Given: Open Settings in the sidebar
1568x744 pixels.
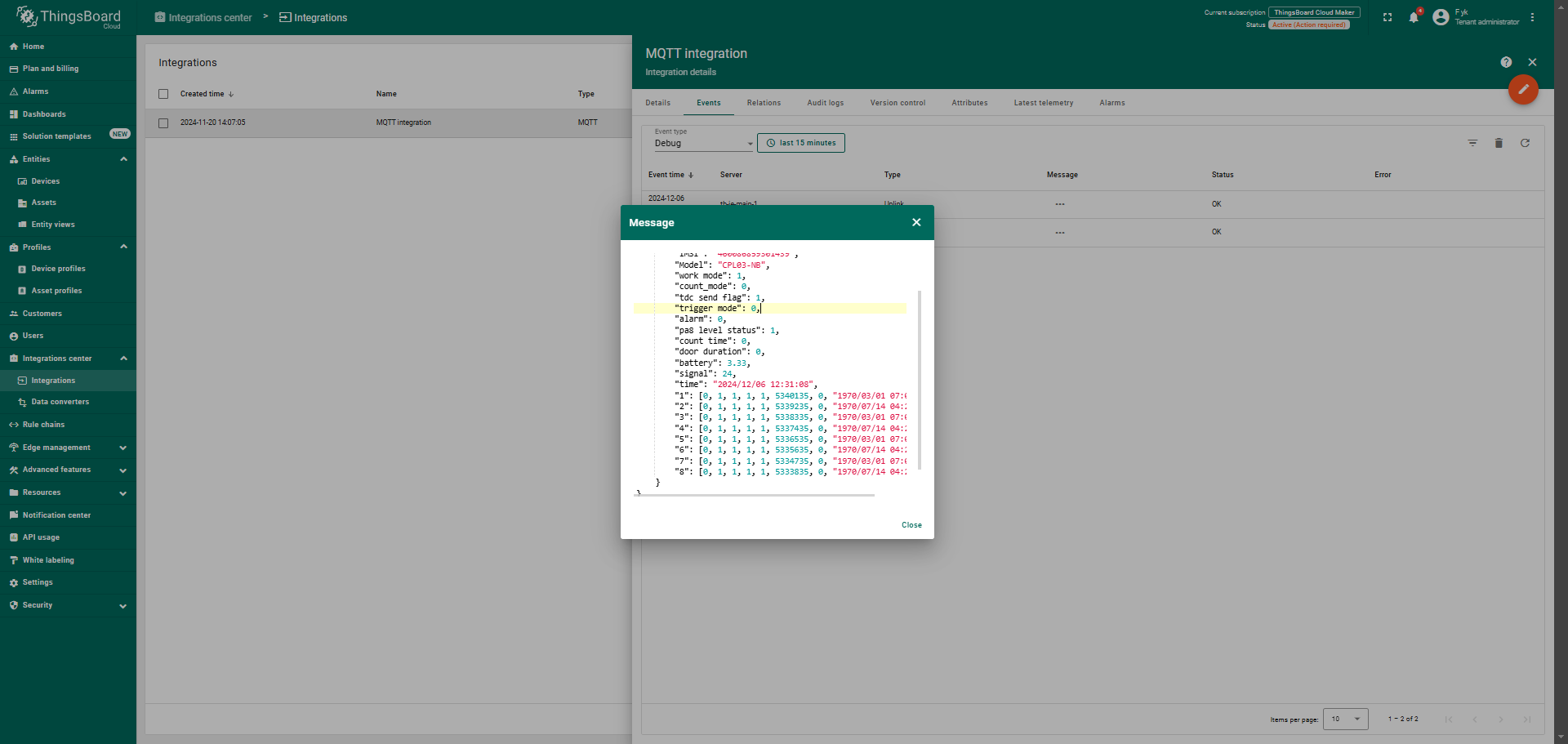Looking at the screenshot, I should click(x=68, y=582).
